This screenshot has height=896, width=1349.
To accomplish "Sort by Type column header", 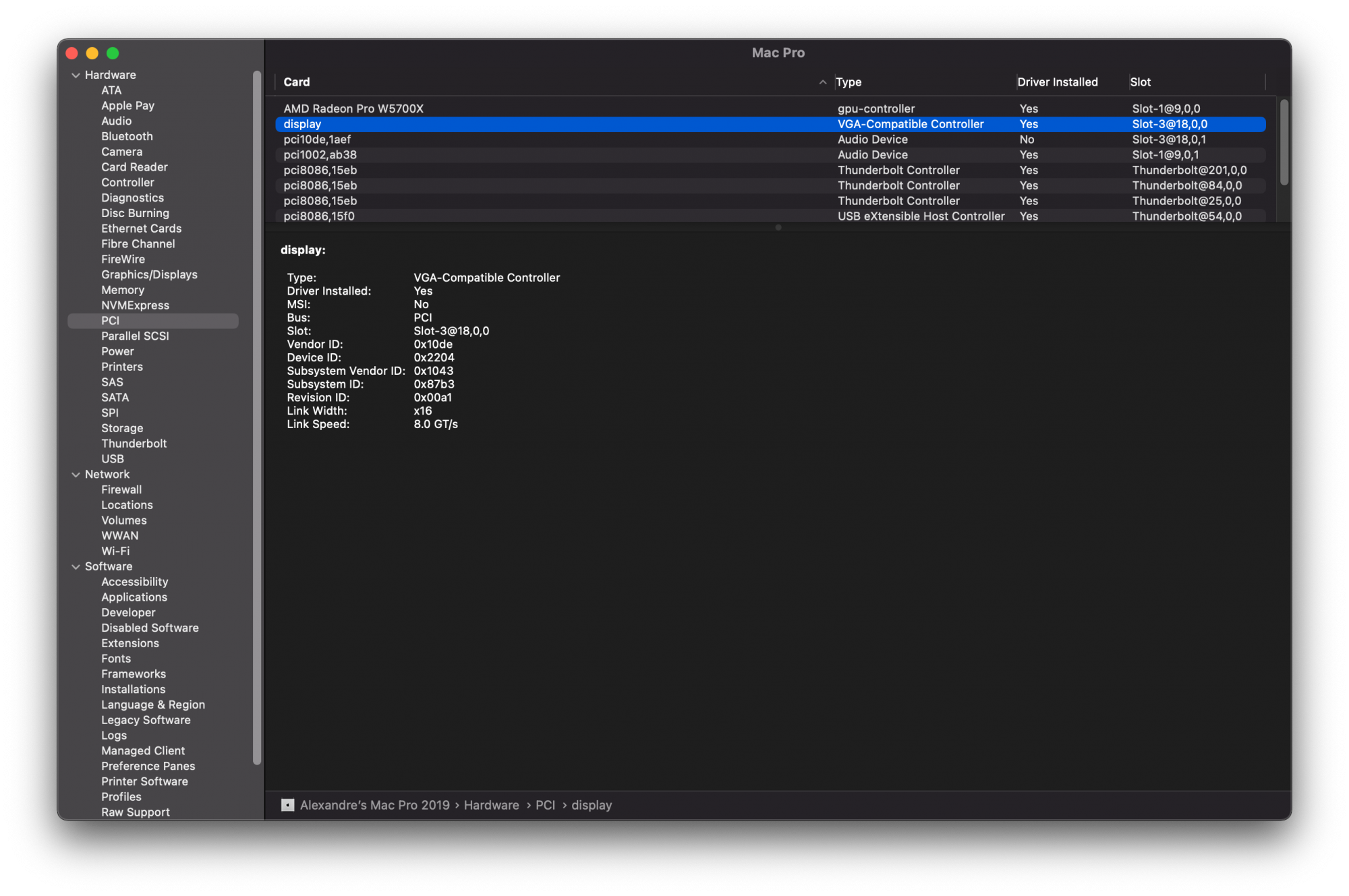I will (x=849, y=82).
